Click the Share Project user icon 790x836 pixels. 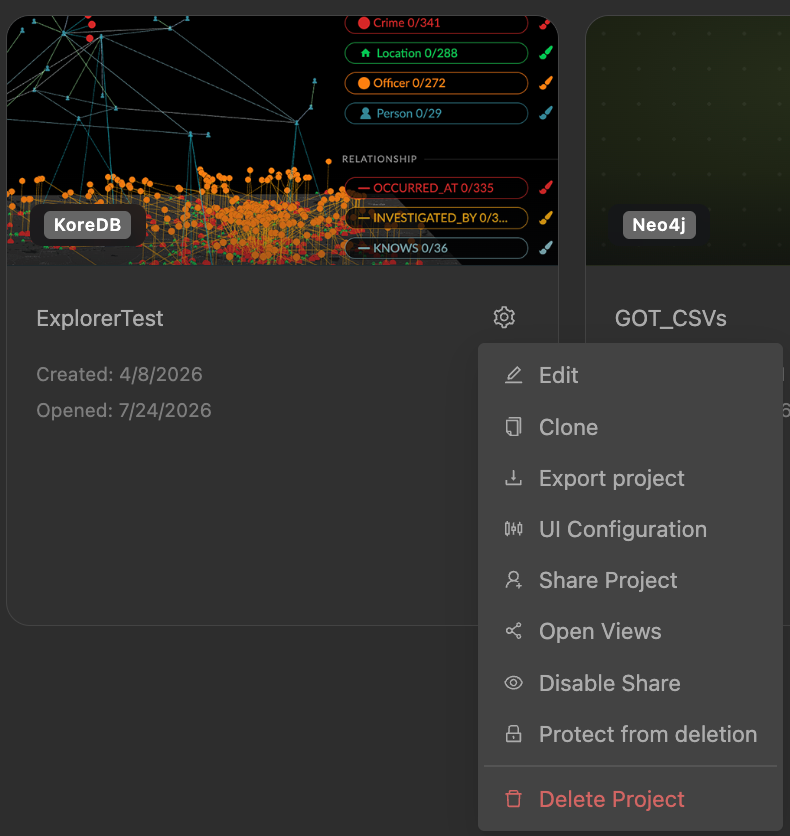coord(513,580)
